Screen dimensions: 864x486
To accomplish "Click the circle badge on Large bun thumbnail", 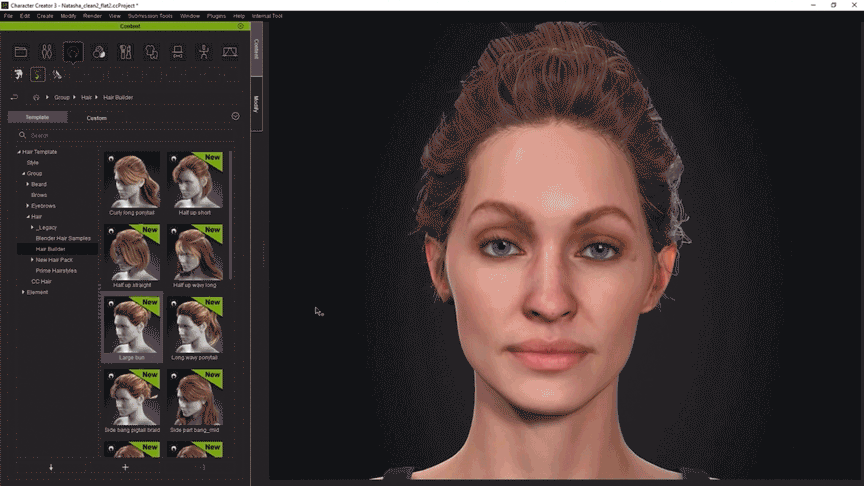I will point(111,304).
